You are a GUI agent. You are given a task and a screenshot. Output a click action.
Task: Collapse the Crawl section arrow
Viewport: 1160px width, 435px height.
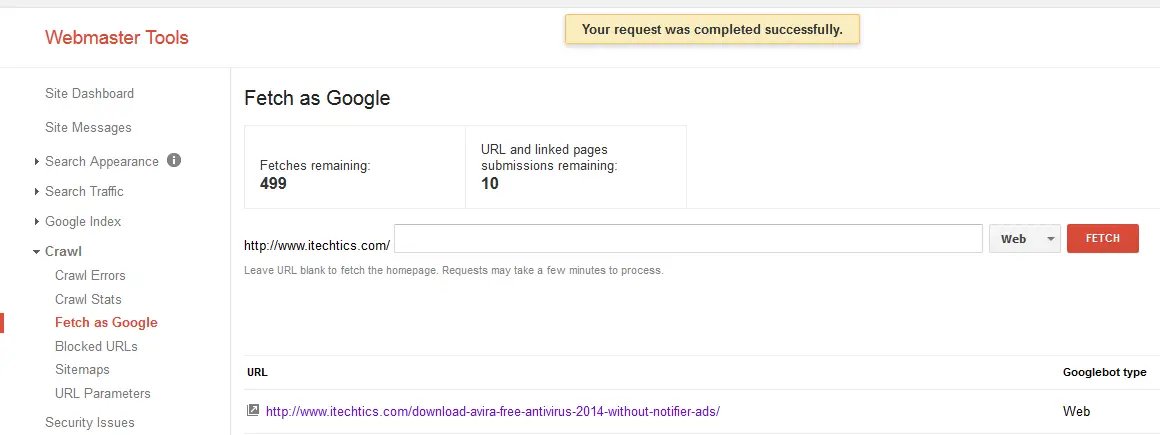(36, 252)
